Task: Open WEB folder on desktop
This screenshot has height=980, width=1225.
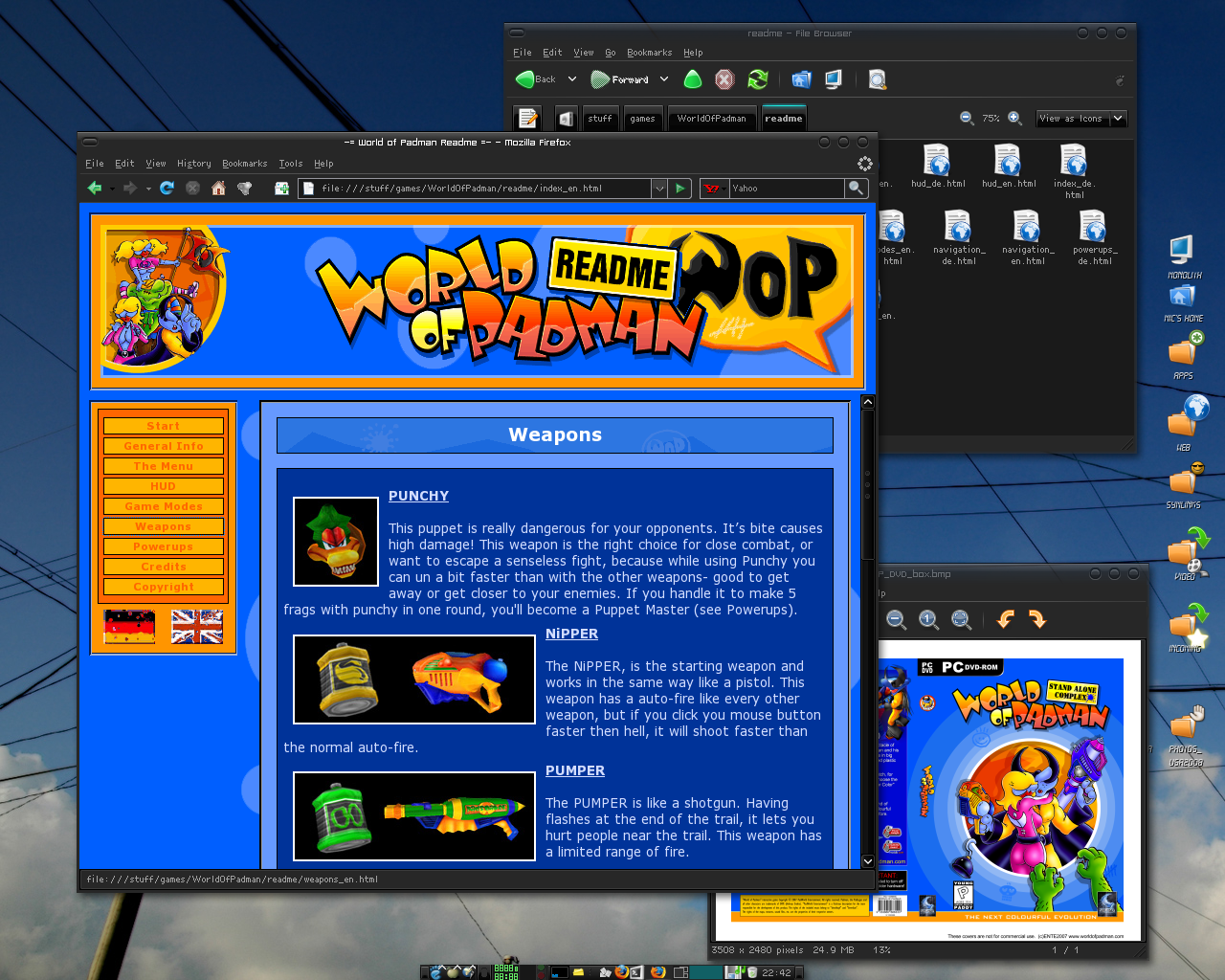Action: 1185,423
